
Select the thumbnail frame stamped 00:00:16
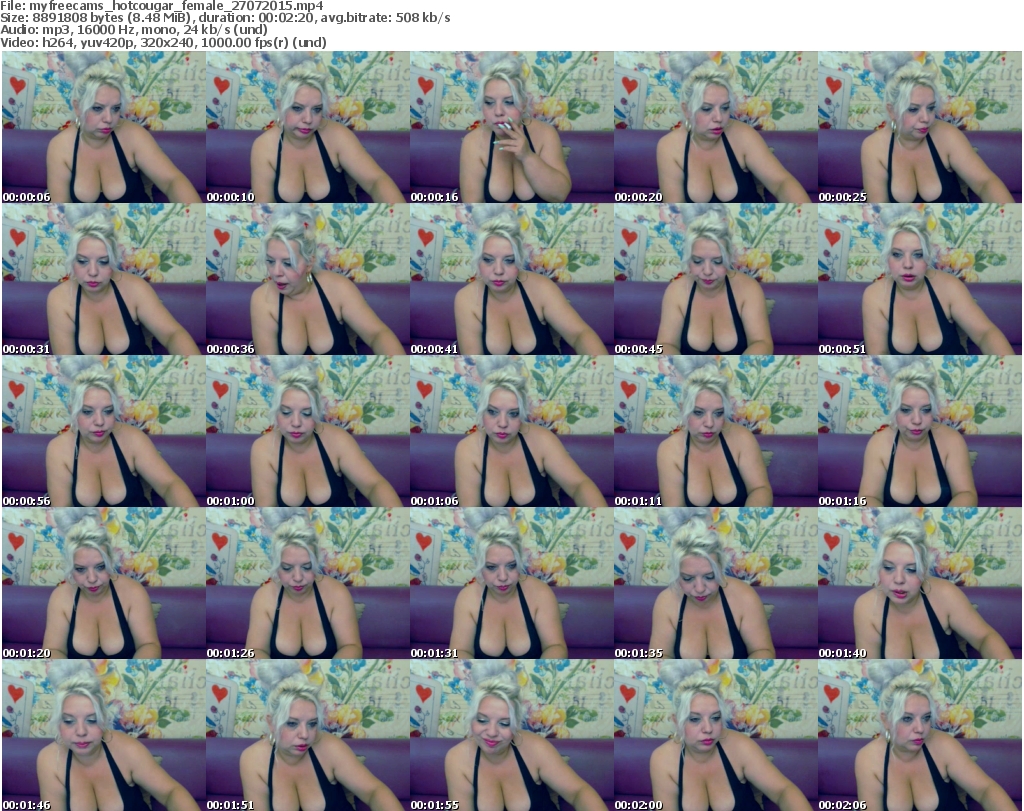(x=511, y=127)
